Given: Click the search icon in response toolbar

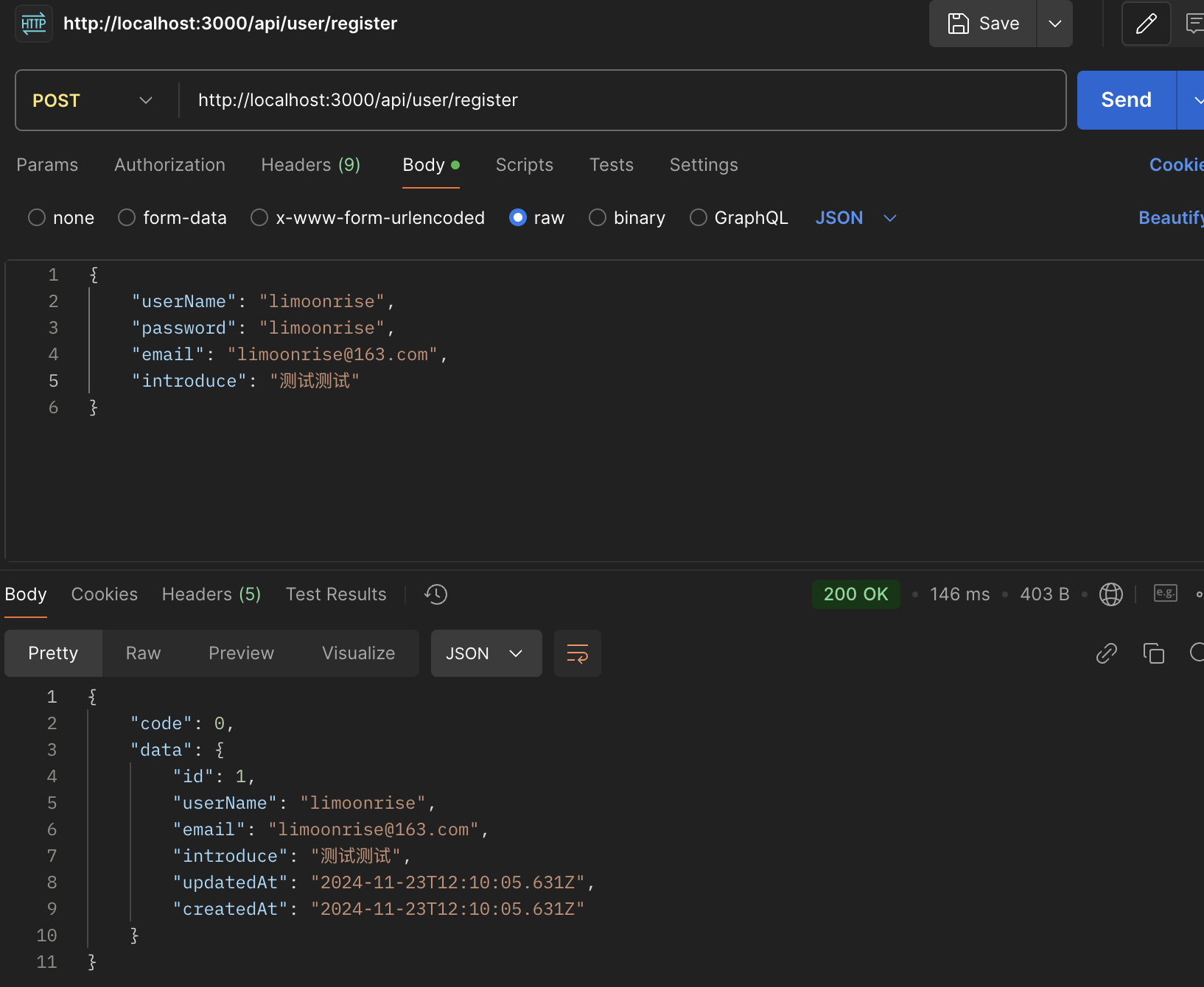Looking at the screenshot, I should point(1197,653).
